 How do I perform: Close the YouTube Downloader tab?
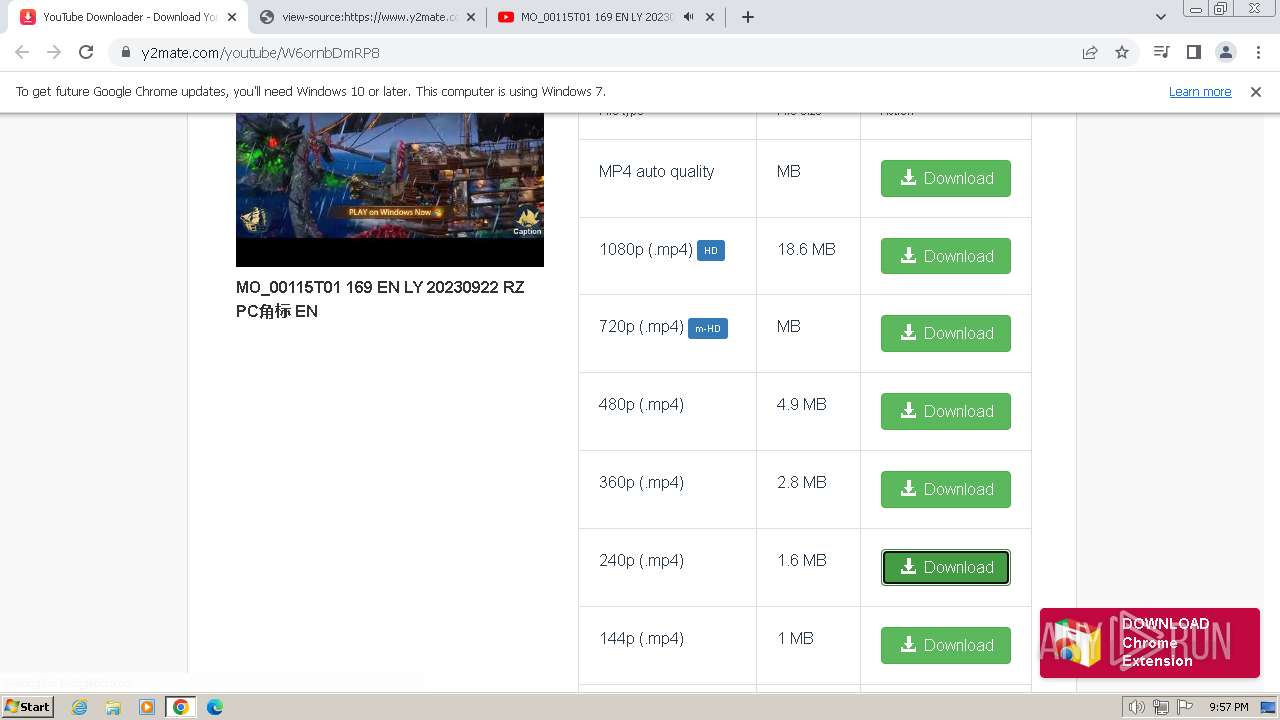point(232,17)
